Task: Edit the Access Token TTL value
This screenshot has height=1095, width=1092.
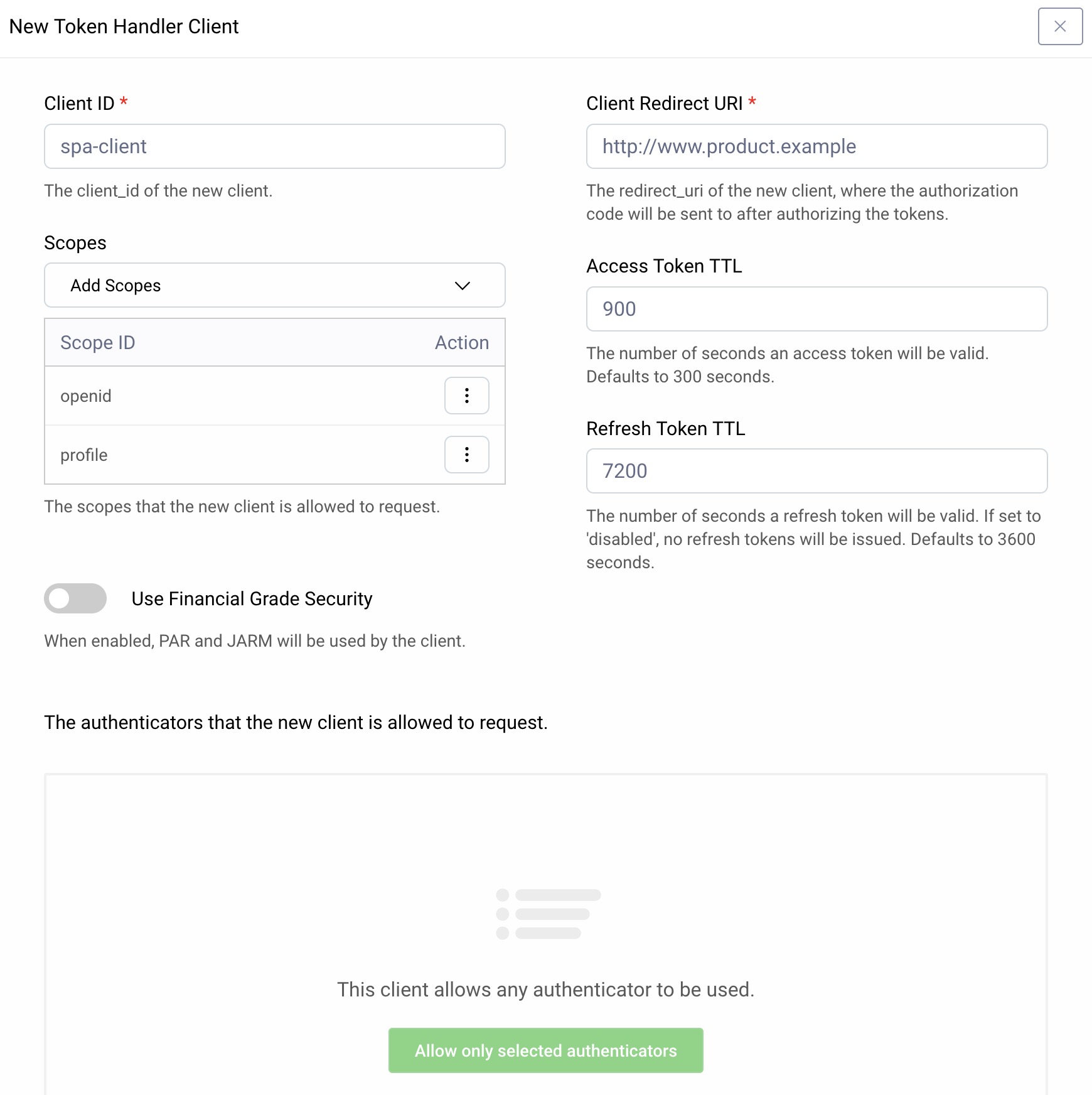Action: 816,309
